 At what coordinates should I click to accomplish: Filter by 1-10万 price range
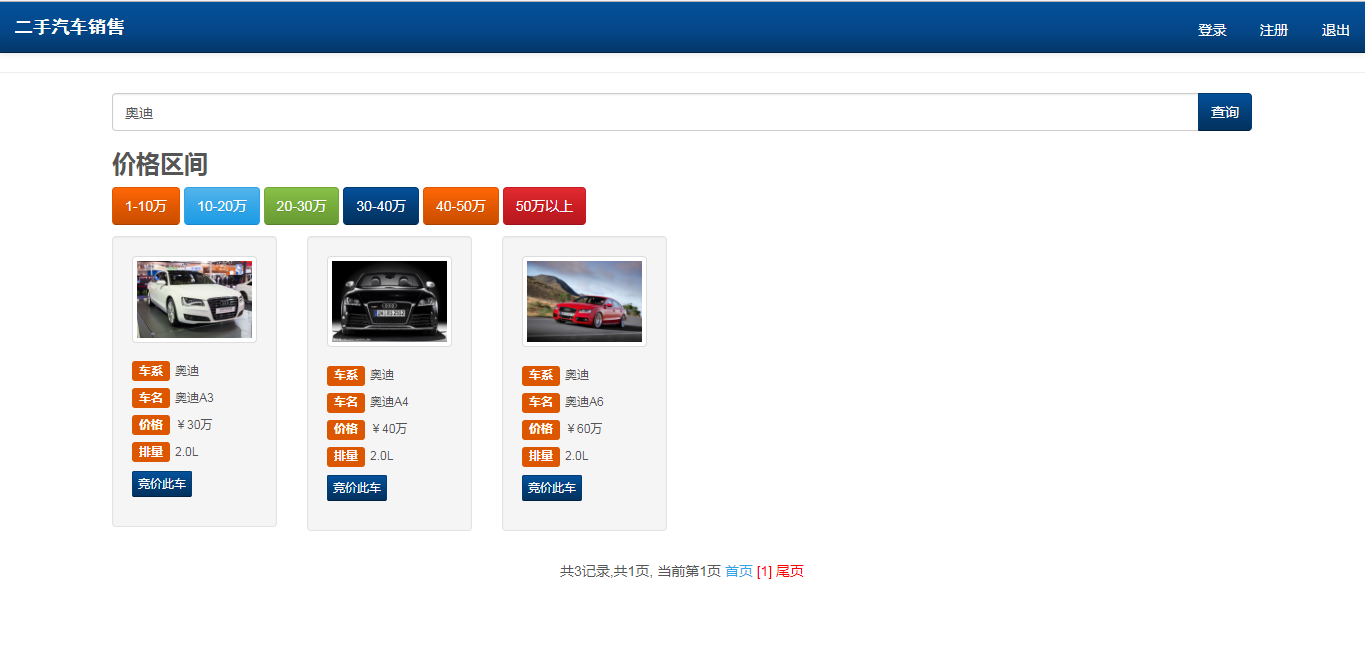146,206
